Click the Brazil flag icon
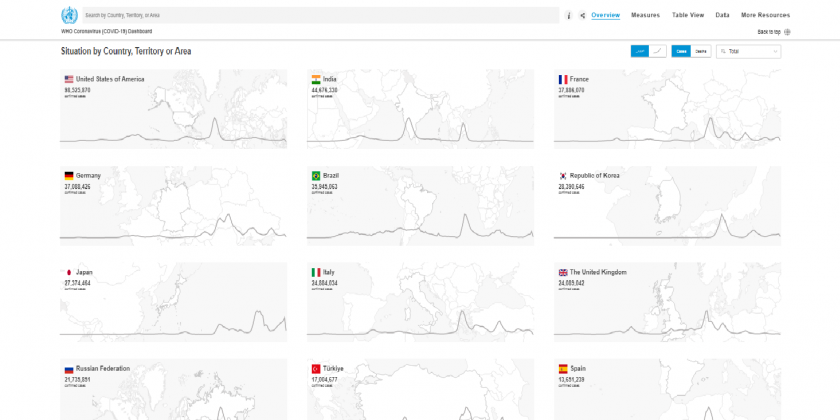The width and height of the screenshot is (840, 420). pos(316,175)
